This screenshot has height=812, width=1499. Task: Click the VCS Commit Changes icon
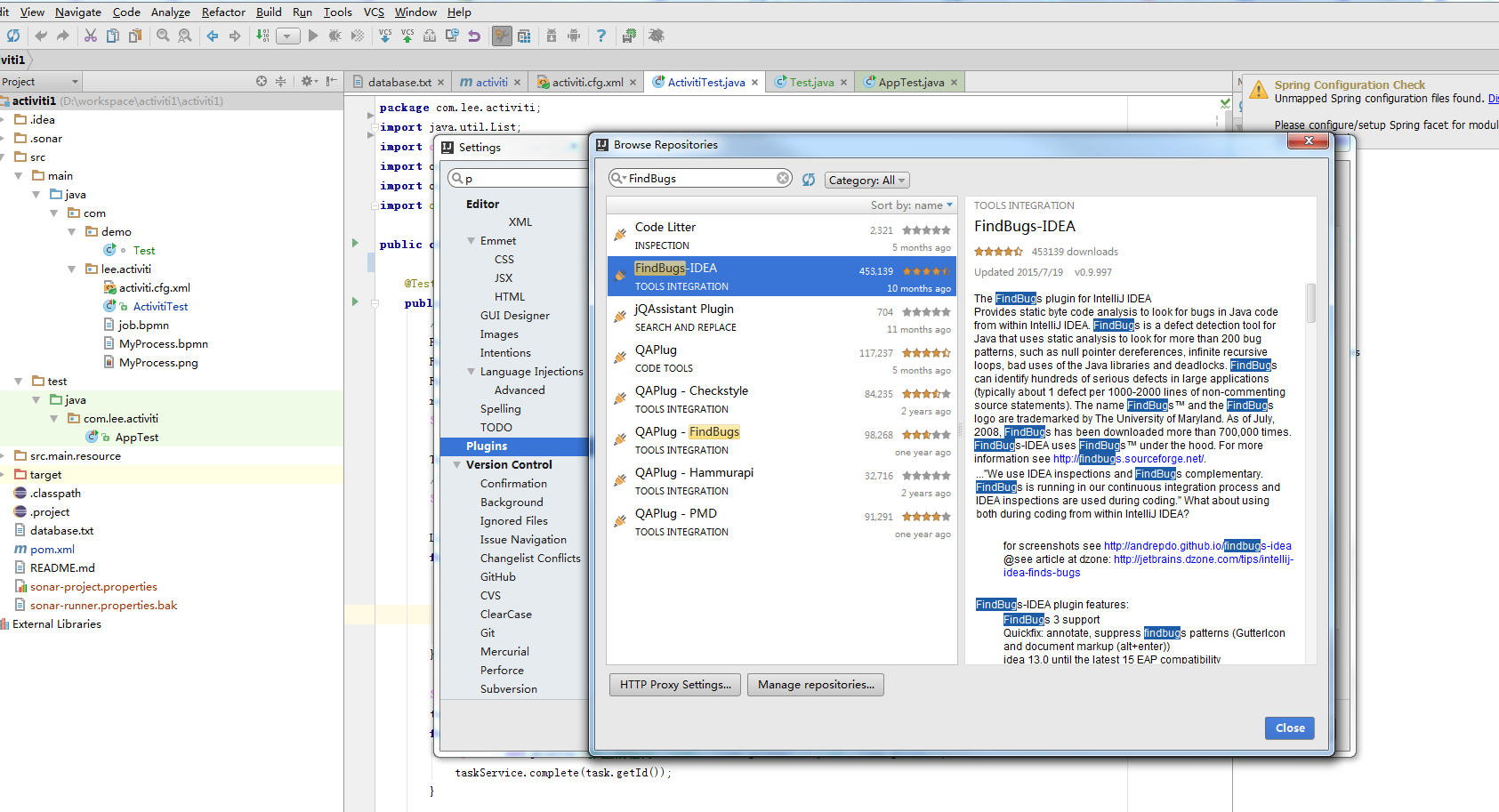pos(407,36)
